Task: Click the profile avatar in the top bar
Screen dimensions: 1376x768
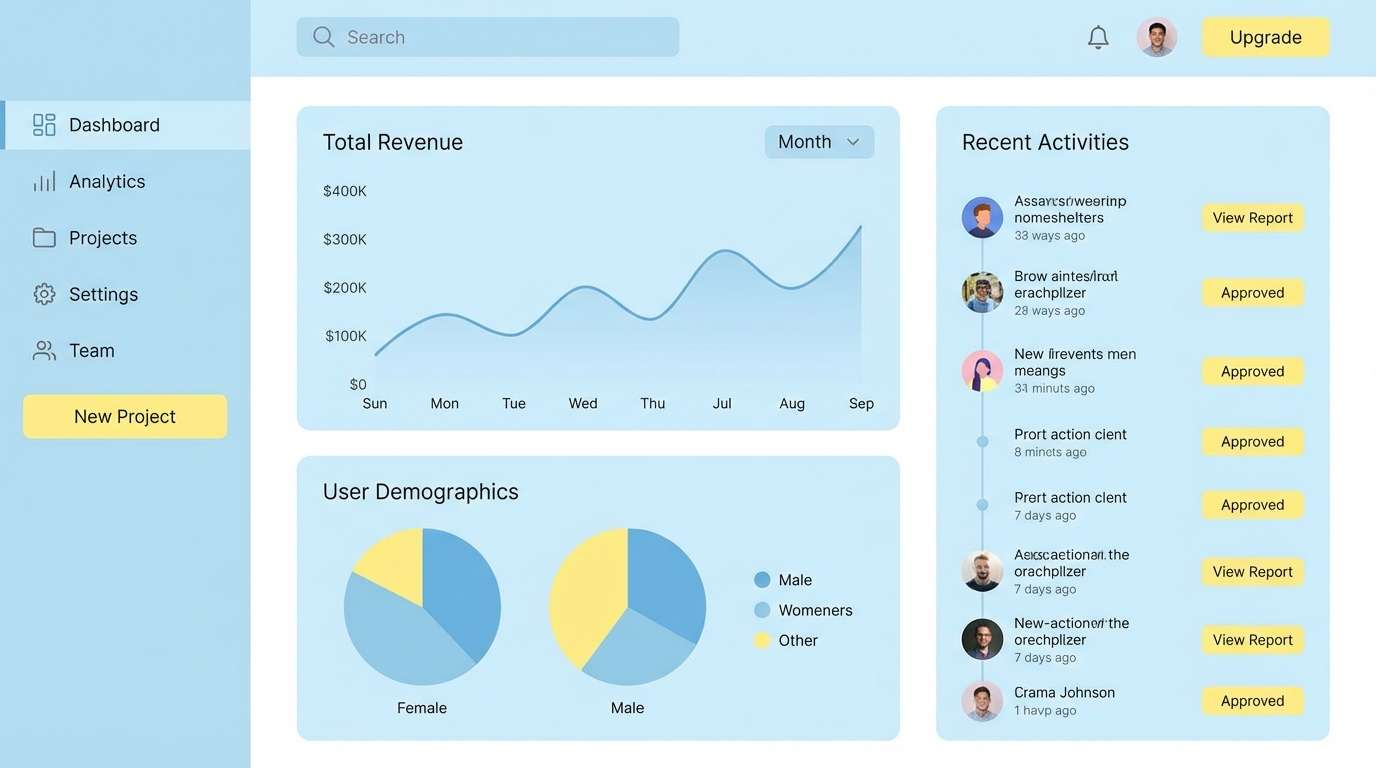Action: [x=1157, y=36]
